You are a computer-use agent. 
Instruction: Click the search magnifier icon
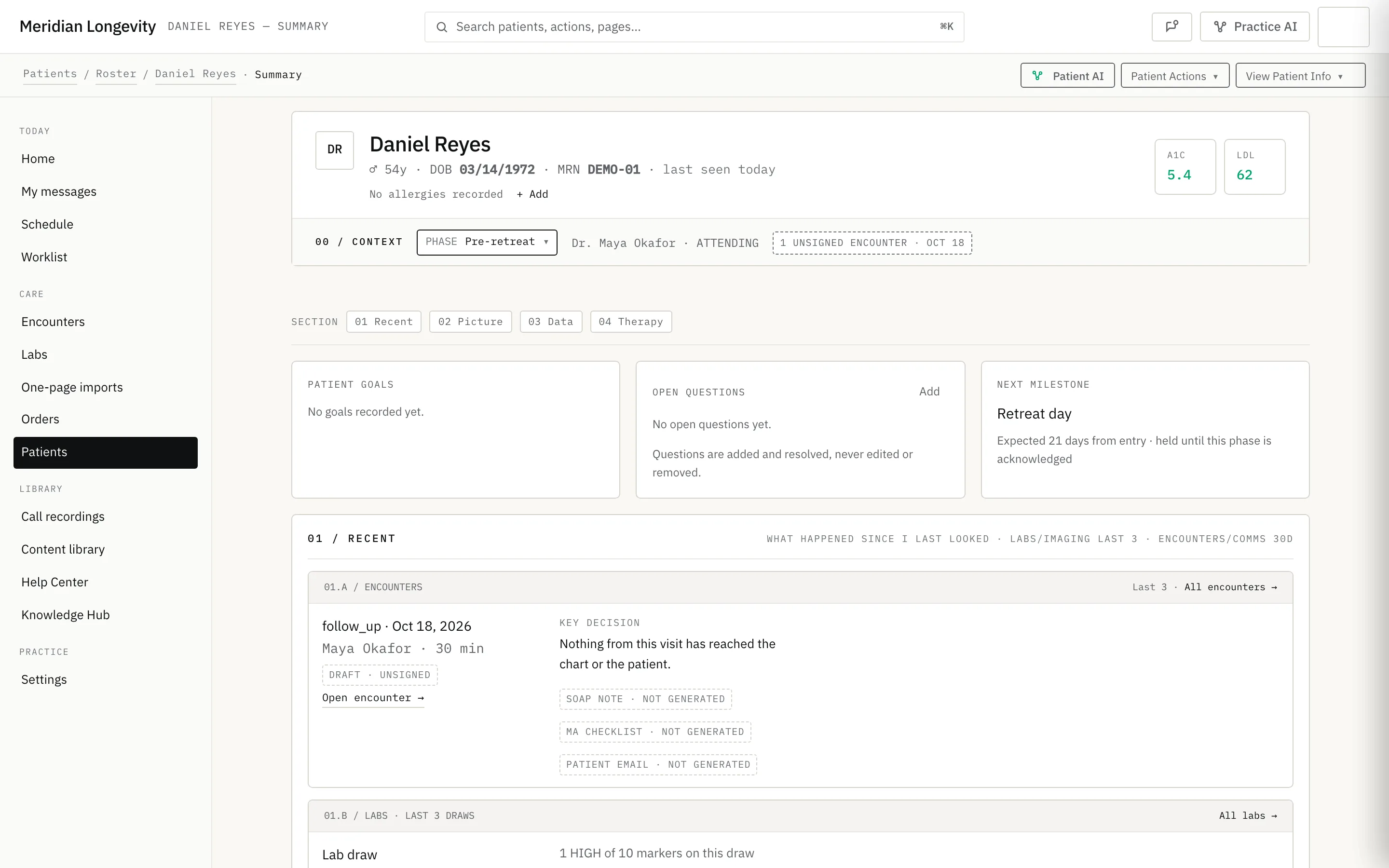click(x=441, y=27)
